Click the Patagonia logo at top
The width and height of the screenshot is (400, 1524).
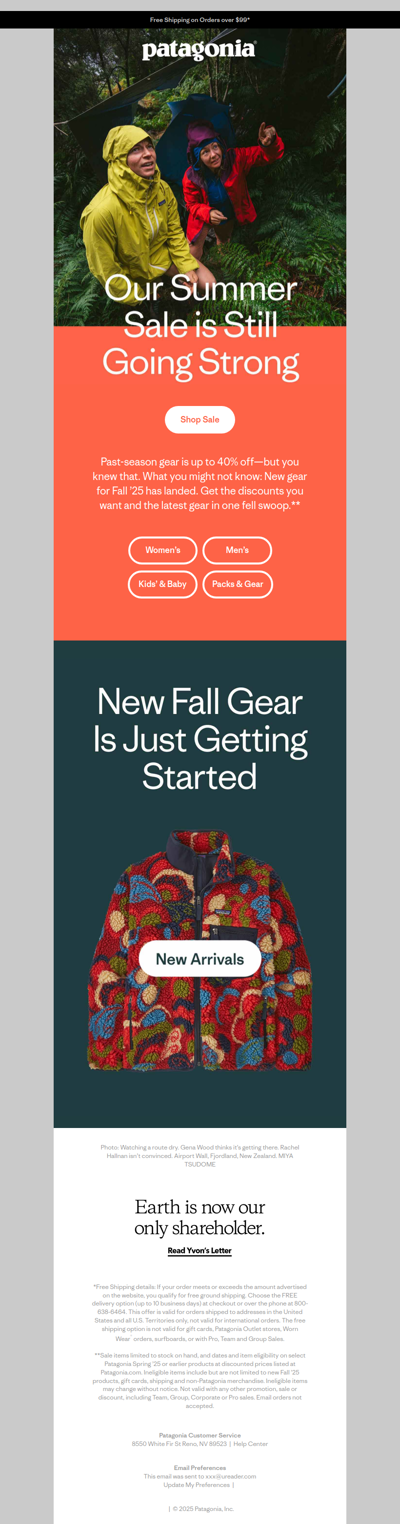199,50
